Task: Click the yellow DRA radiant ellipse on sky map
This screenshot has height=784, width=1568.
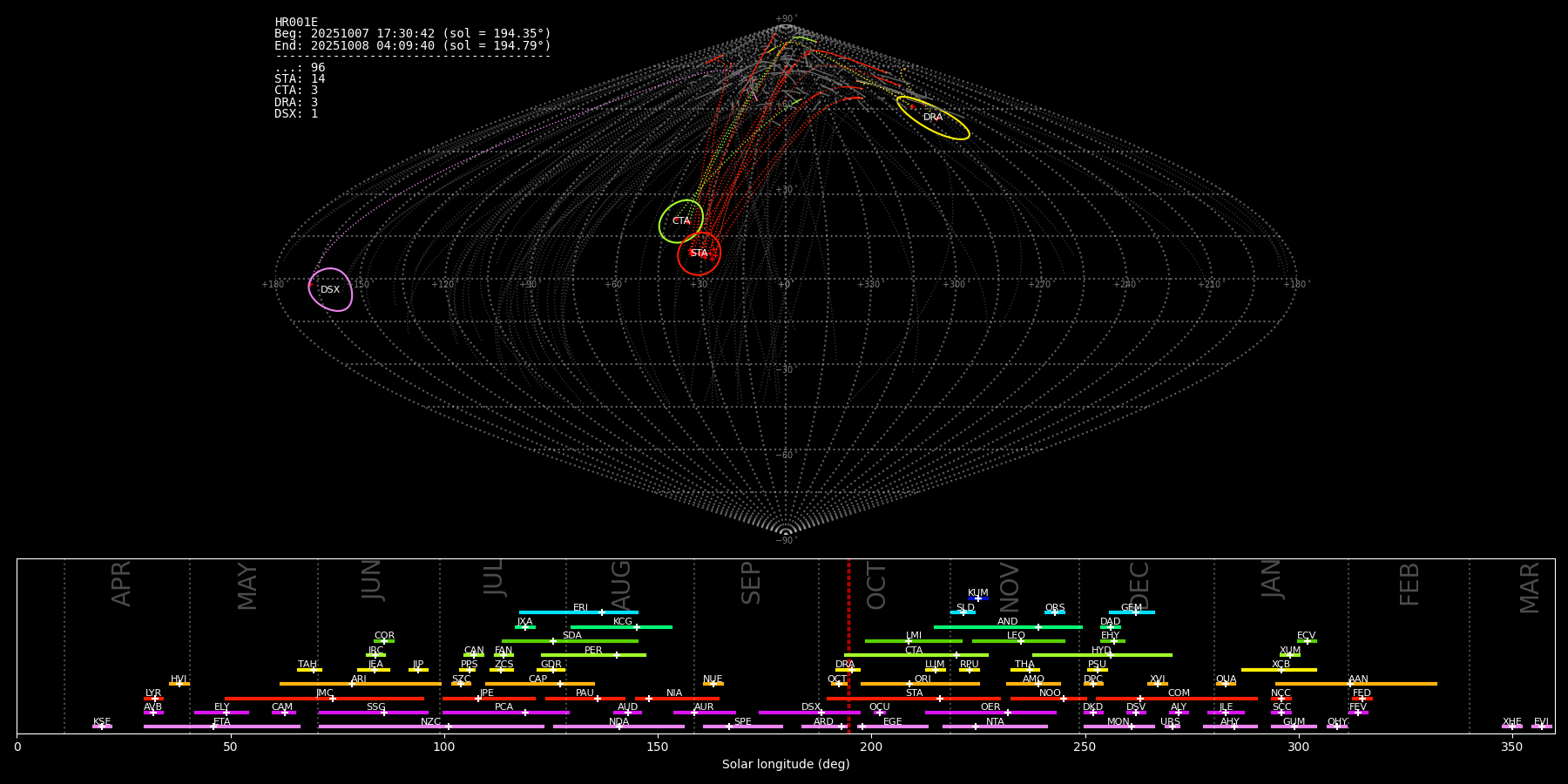Action: tap(933, 118)
